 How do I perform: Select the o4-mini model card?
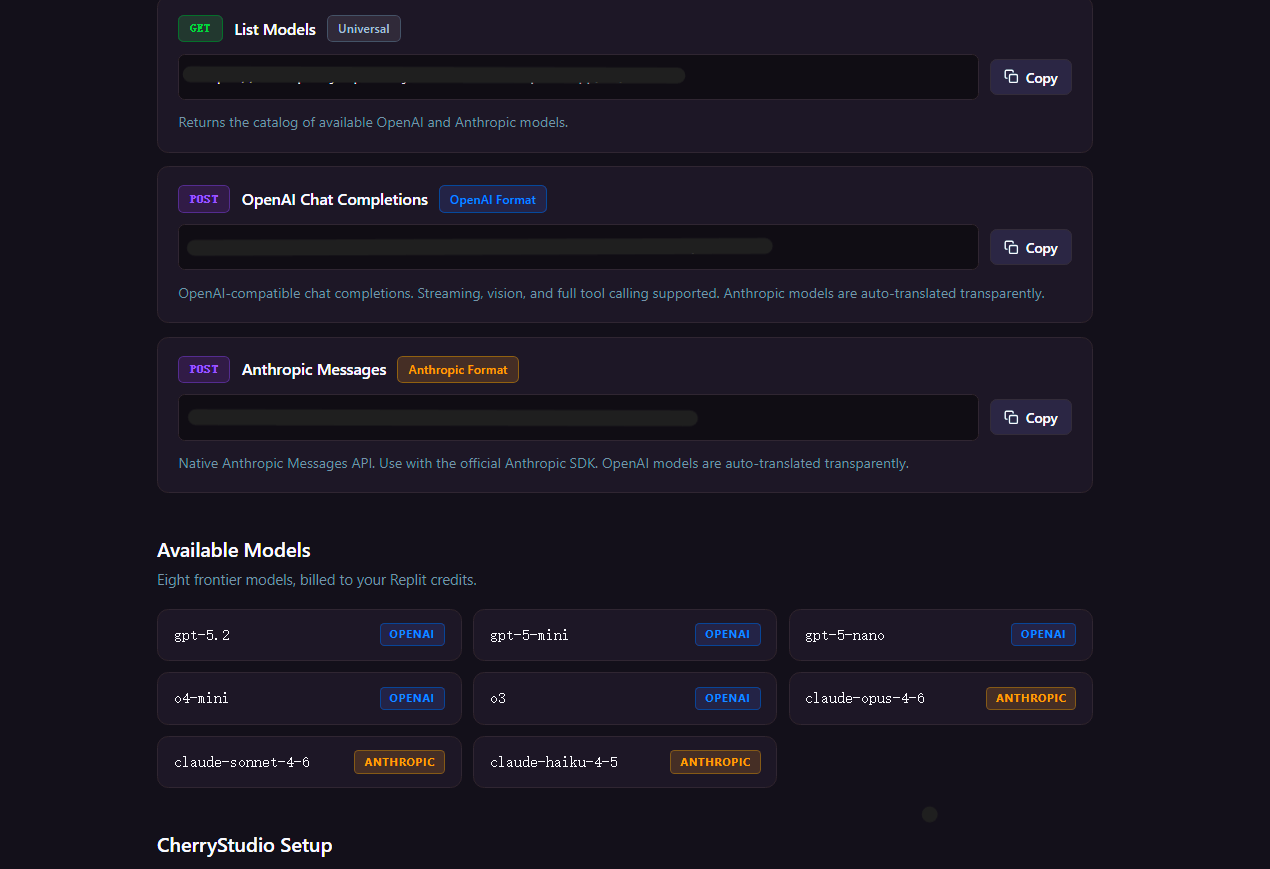[x=309, y=698]
